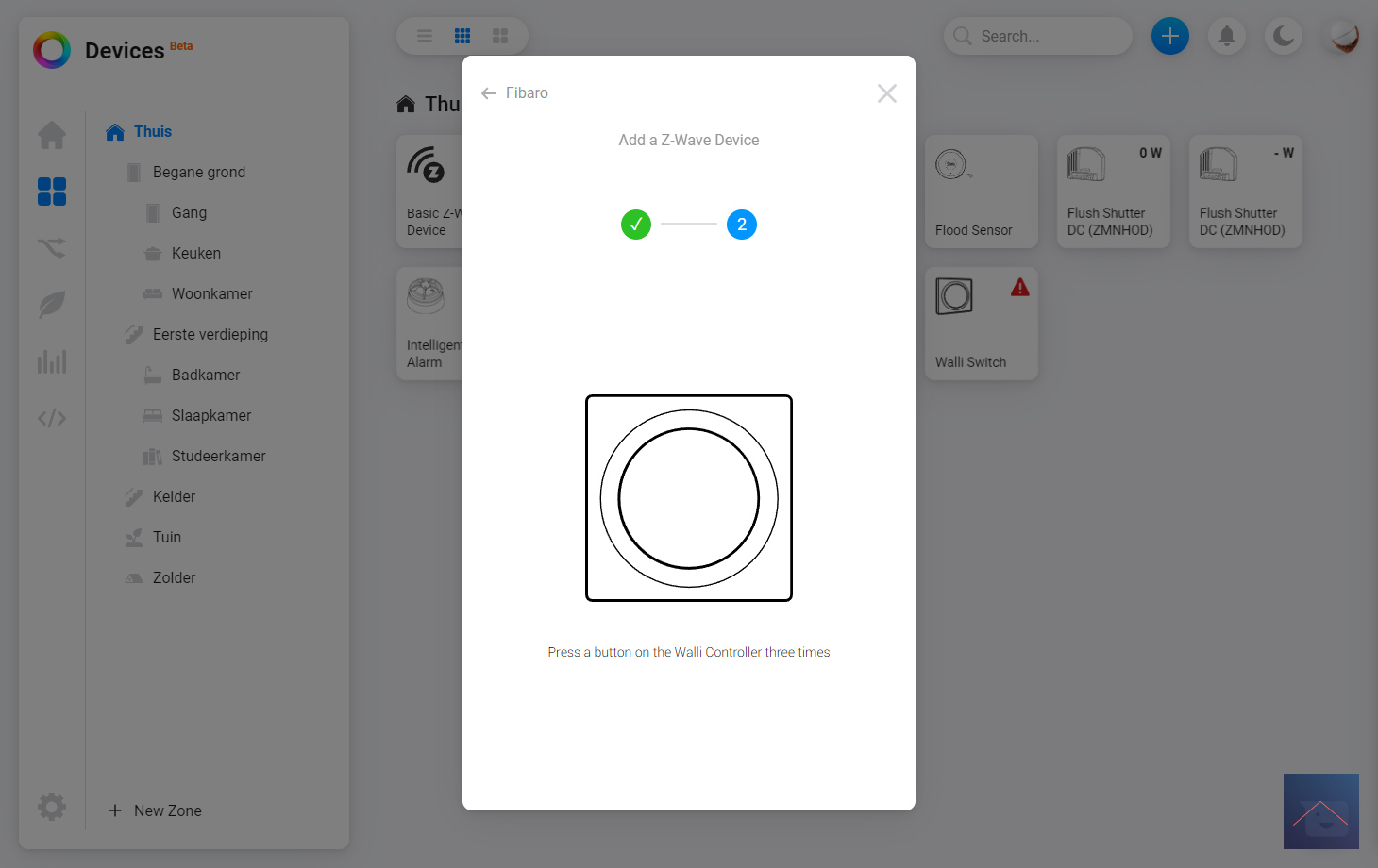
Task: Select the Begane grond zone
Action: 186,172
